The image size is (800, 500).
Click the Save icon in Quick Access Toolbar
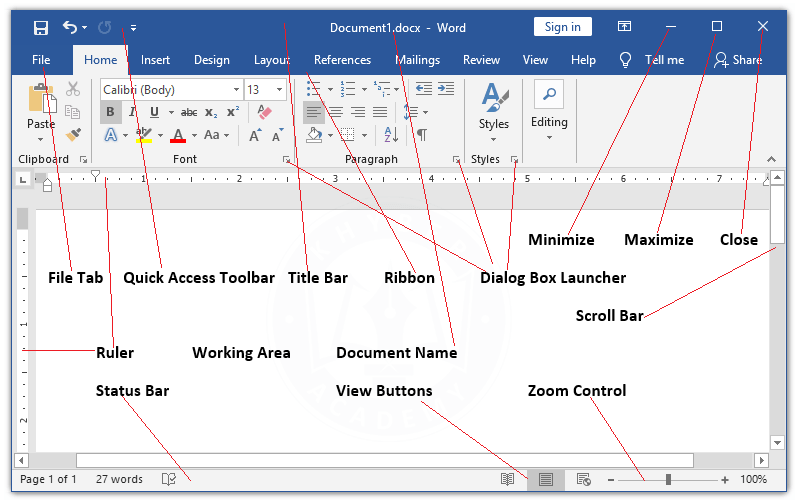tap(41, 28)
